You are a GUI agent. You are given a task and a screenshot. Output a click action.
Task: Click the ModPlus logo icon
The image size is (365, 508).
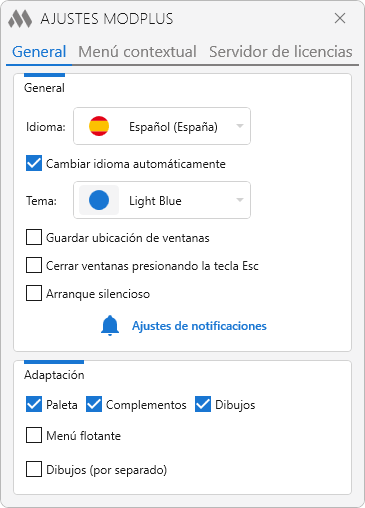pyautogui.click(x=20, y=19)
